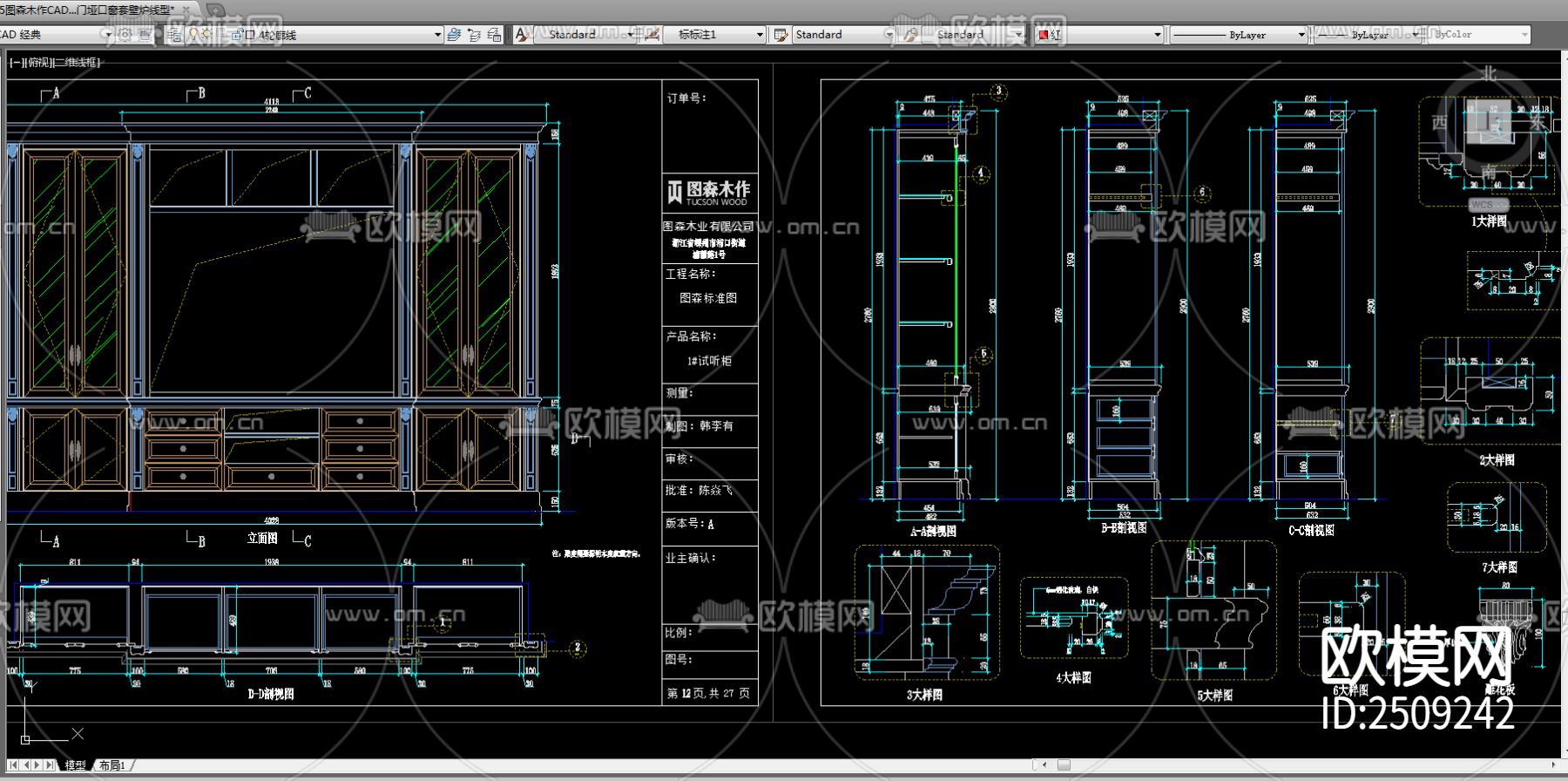Toggle the layer freeze sun icon
1568x781 pixels.
pyautogui.click(x=207, y=35)
